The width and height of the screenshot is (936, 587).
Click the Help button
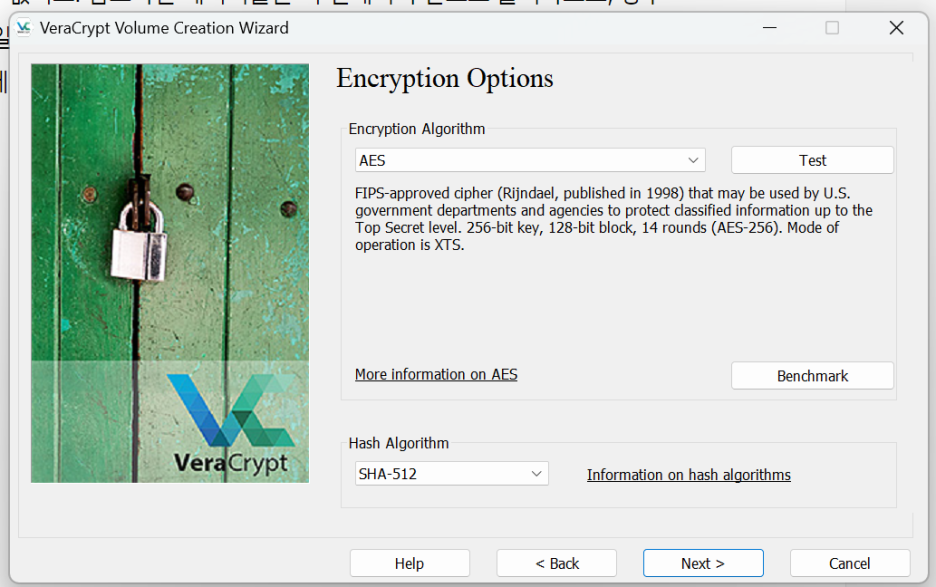[x=410, y=563]
